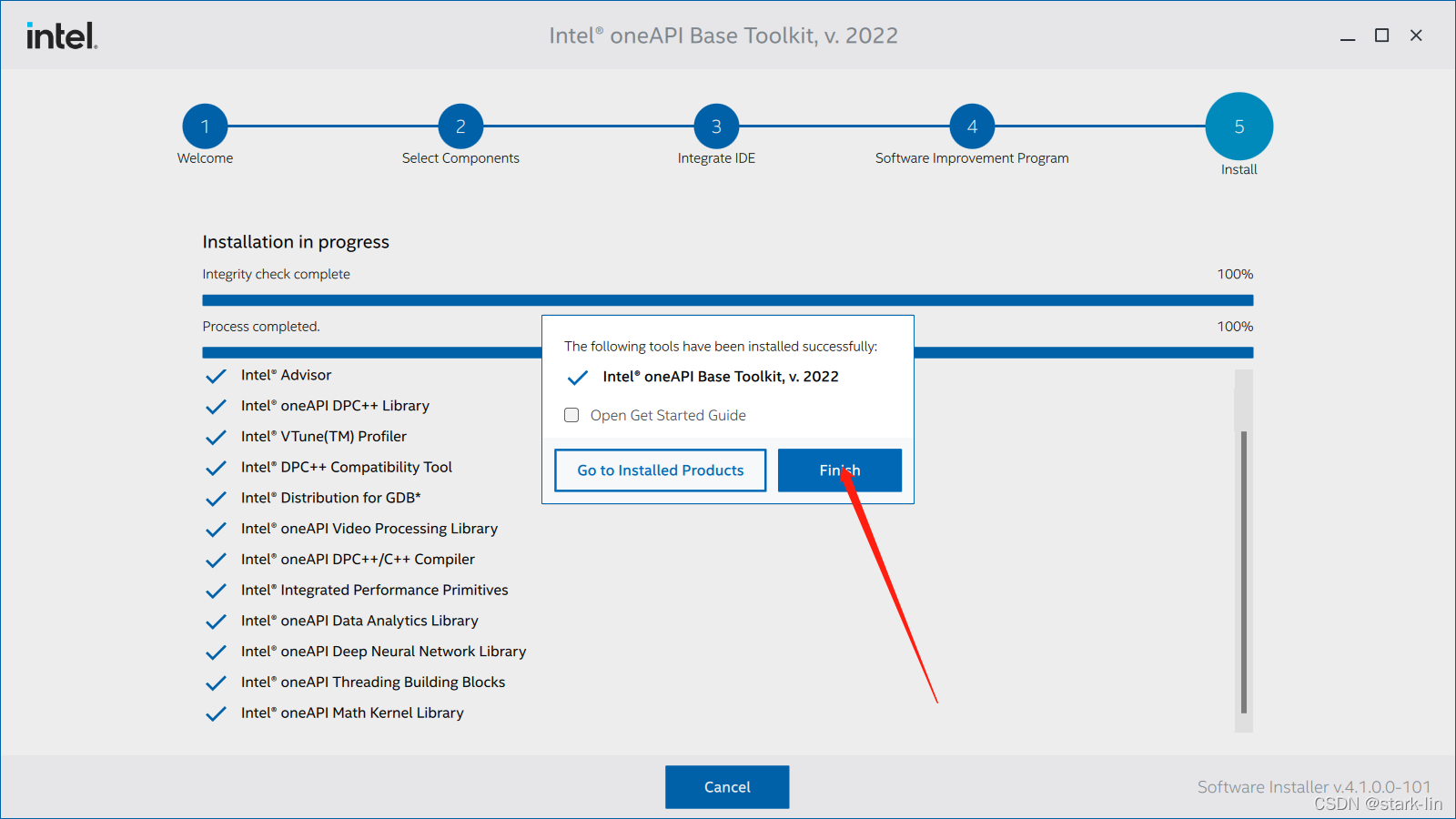Select the Software Improvement Program step circle
This screenshot has height=819, width=1456.
point(971,126)
